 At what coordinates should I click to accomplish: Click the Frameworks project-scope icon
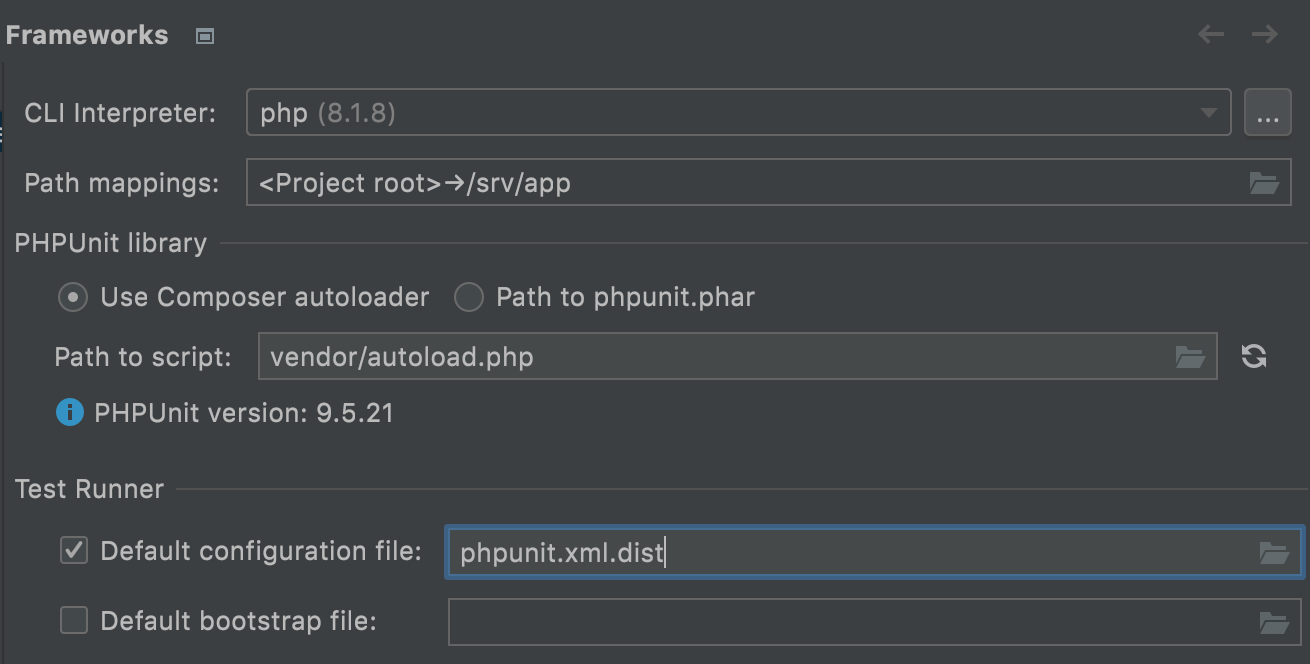coord(205,36)
